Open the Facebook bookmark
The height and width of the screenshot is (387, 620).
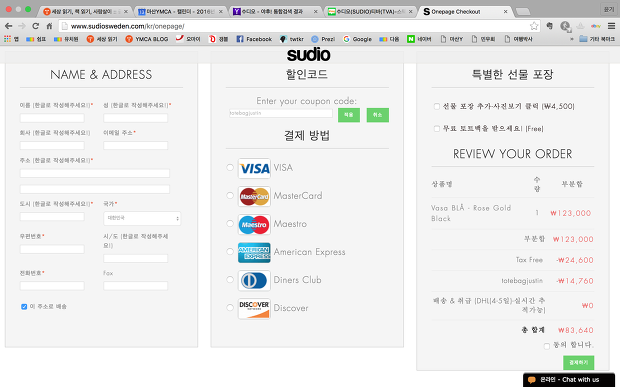point(254,39)
